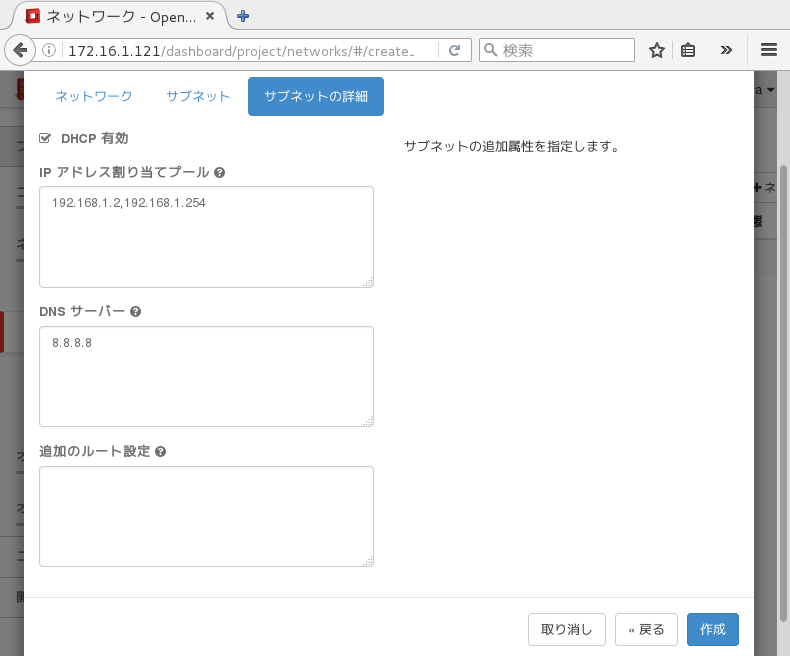Image resolution: width=790 pixels, height=656 pixels.
Task: Show help for IP アドレス割り当てプール
Action: (220, 173)
